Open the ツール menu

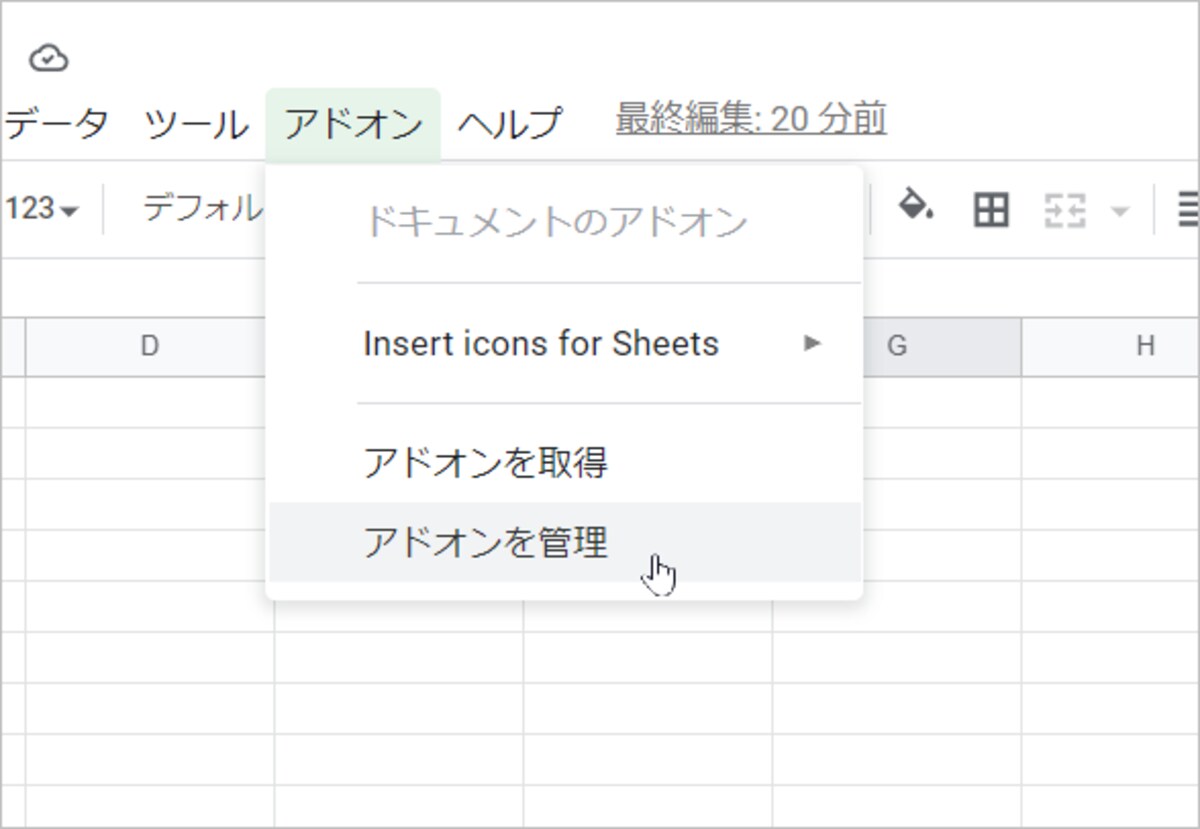click(197, 125)
